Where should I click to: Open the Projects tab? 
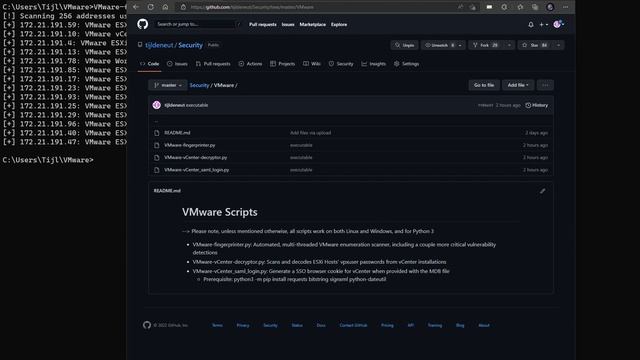tap(282, 64)
